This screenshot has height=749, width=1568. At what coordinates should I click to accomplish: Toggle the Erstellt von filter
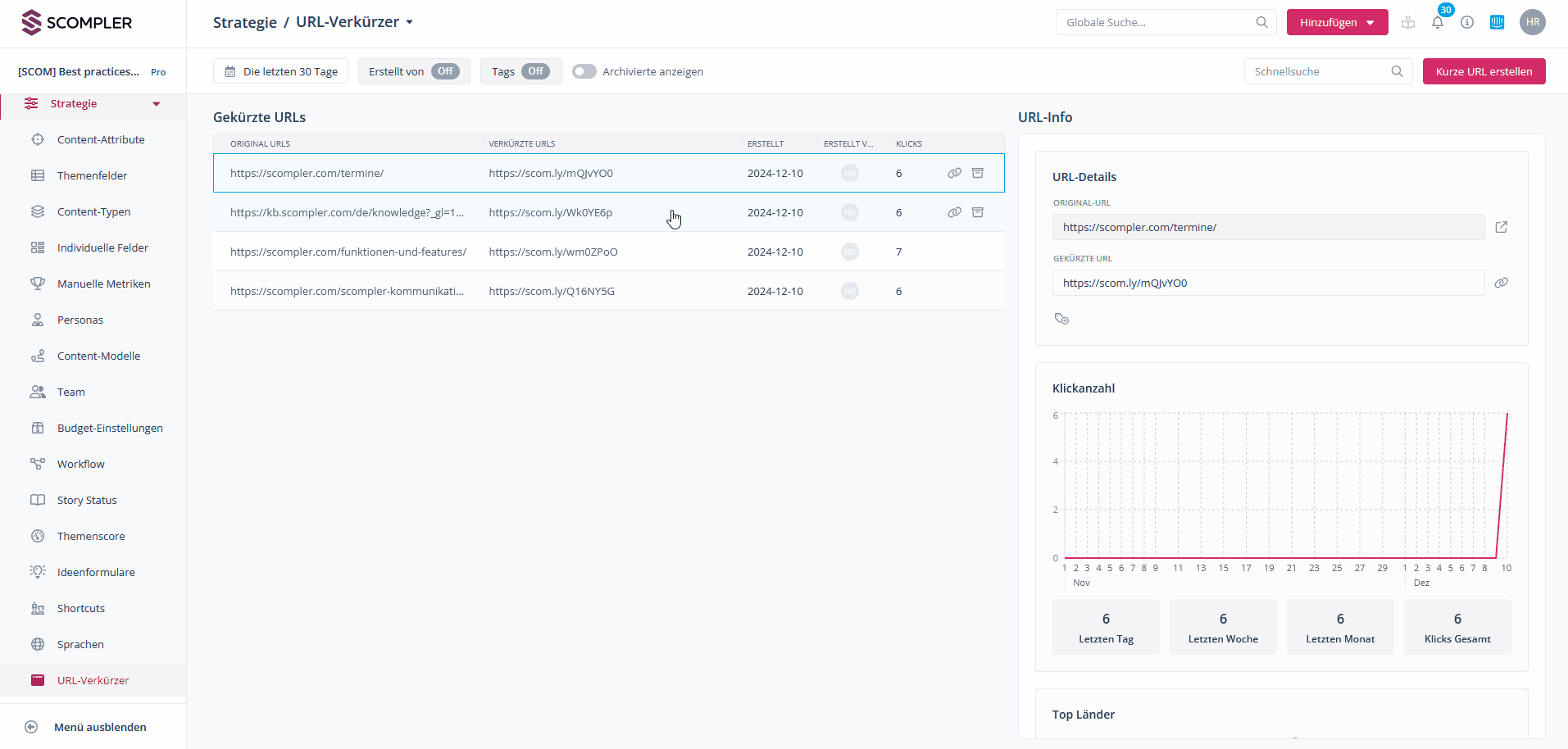coord(445,71)
